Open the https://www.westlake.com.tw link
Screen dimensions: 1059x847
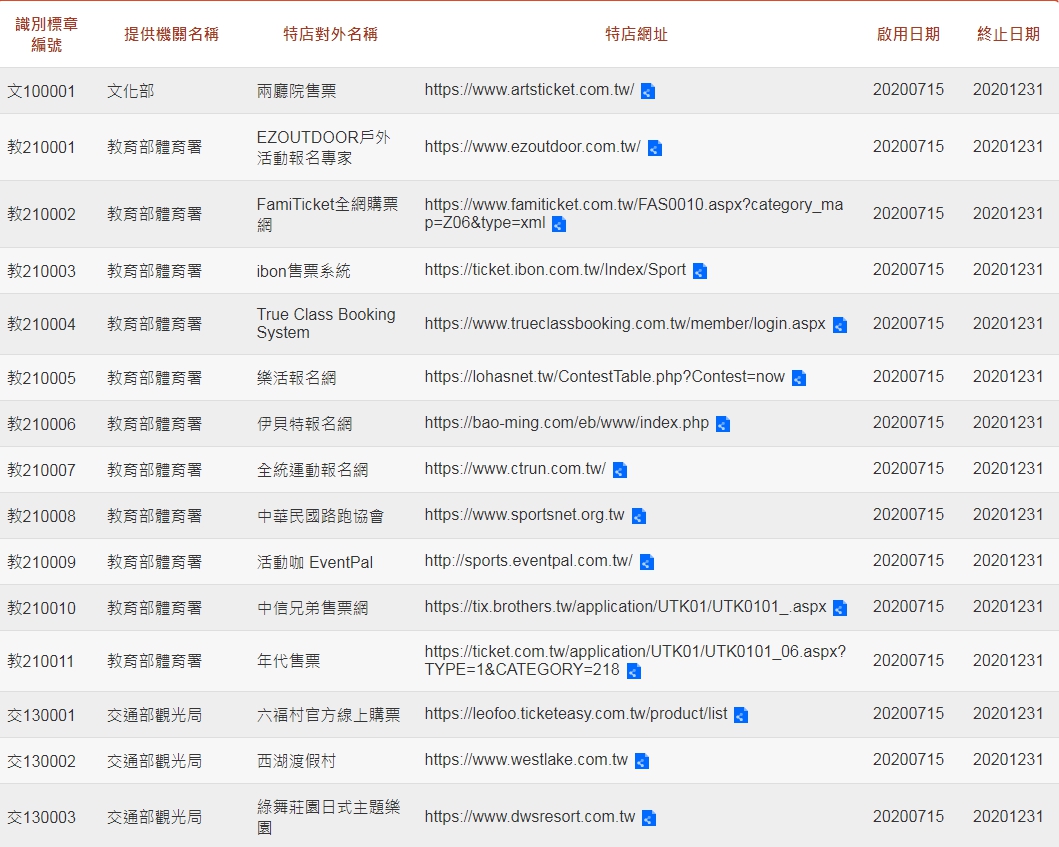526,760
